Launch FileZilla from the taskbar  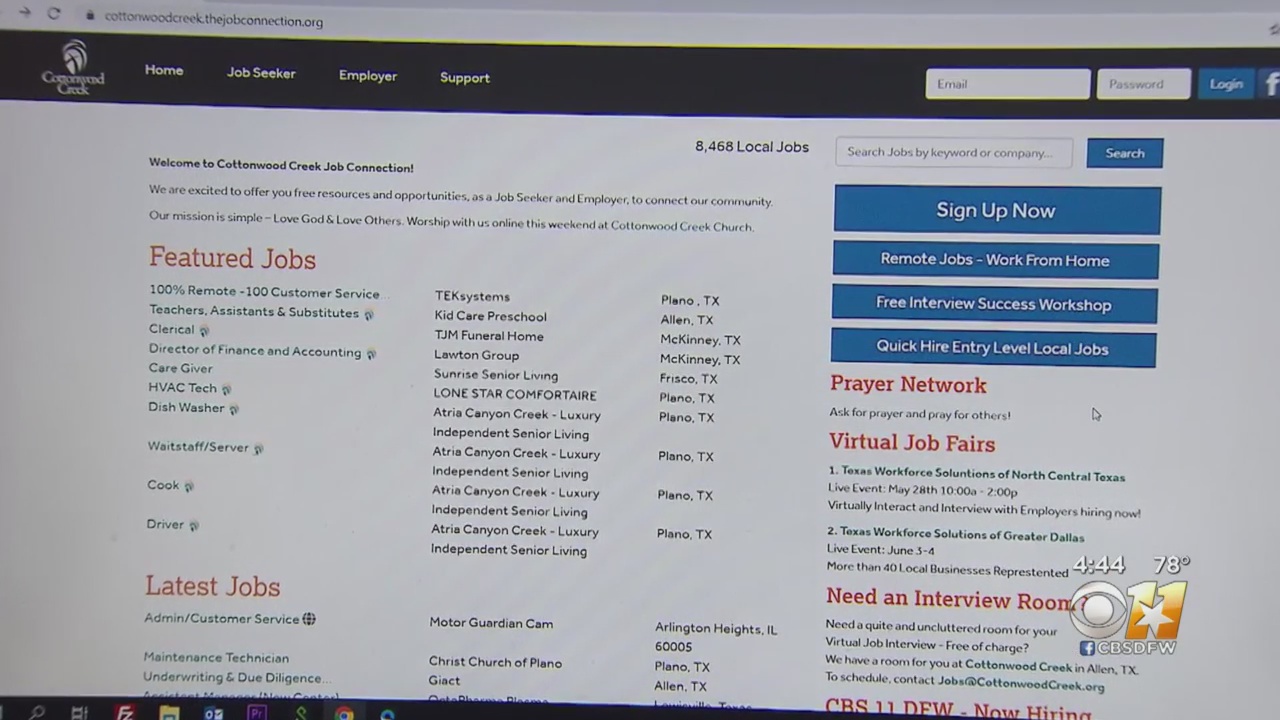click(x=124, y=713)
